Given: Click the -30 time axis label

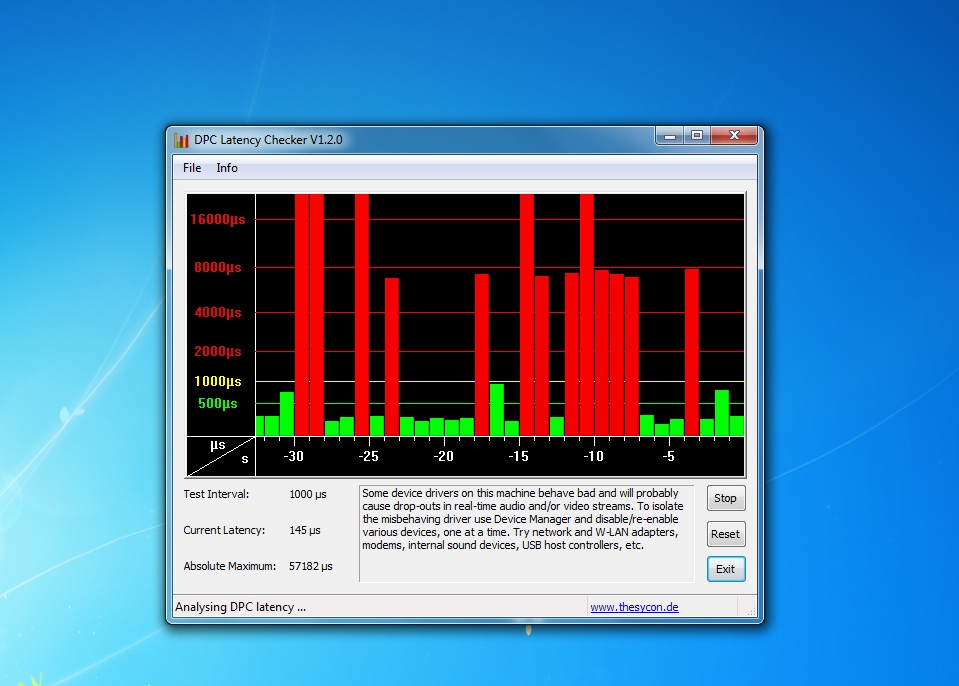Looking at the screenshot, I should coord(294,456).
